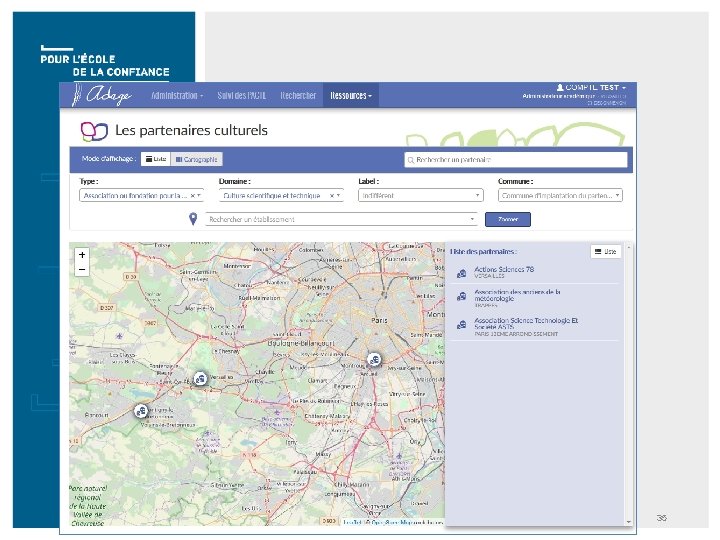720x540 pixels.
Task: Expand the Type dropdown arrow
Action: pyautogui.click(x=199, y=196)
